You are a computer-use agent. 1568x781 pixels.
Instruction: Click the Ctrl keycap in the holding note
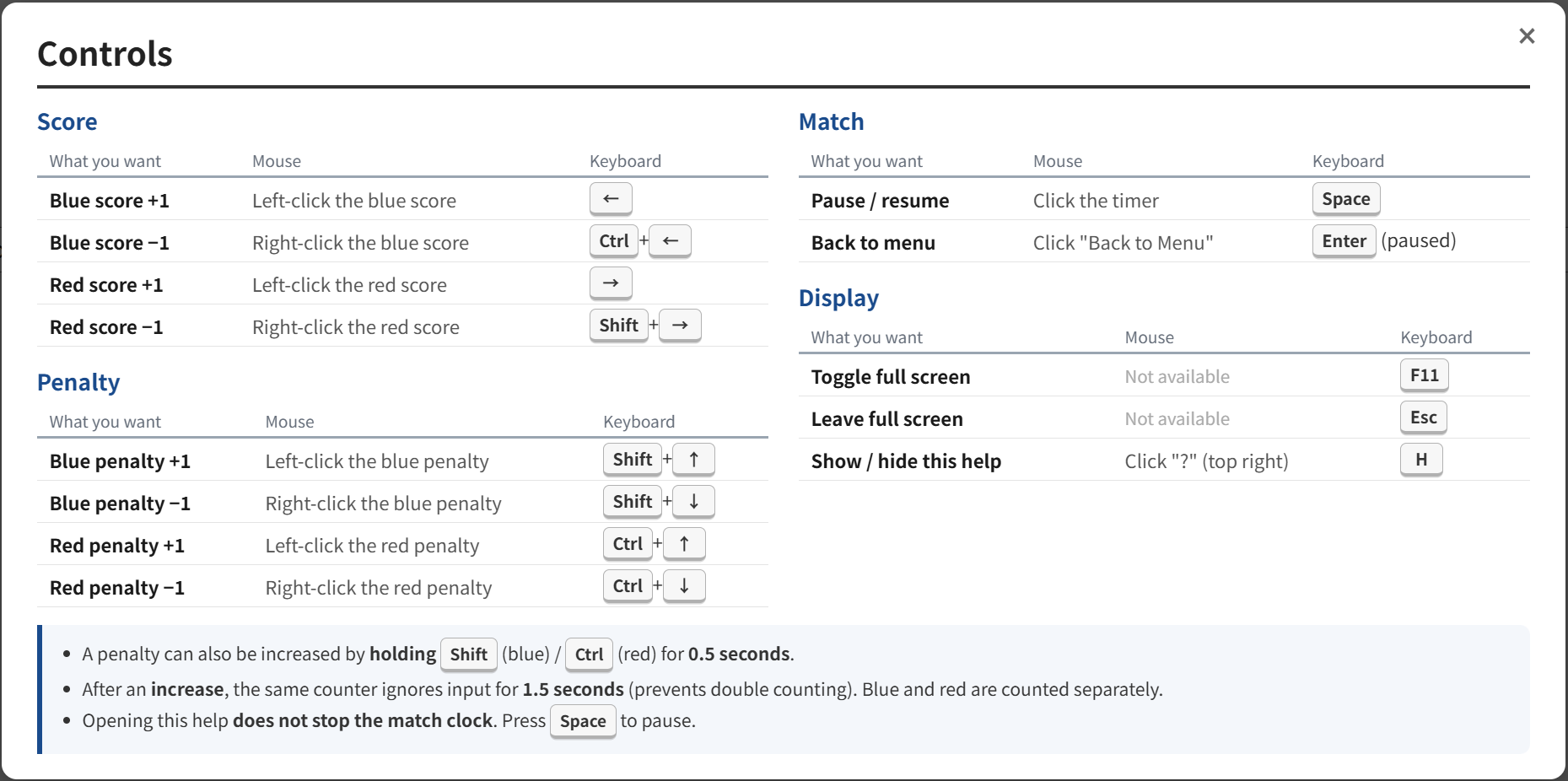click(x=589, y=654)
